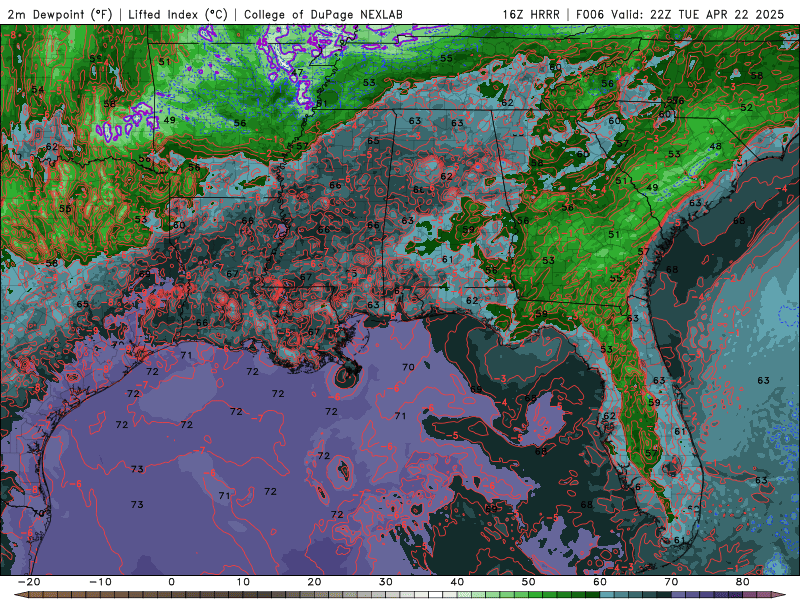This screenshot has height=600, width=800.
Task: Click the 'F006 Valid: 22Z TUE APR 22 2025' text
Action: (x=680, y=14)
